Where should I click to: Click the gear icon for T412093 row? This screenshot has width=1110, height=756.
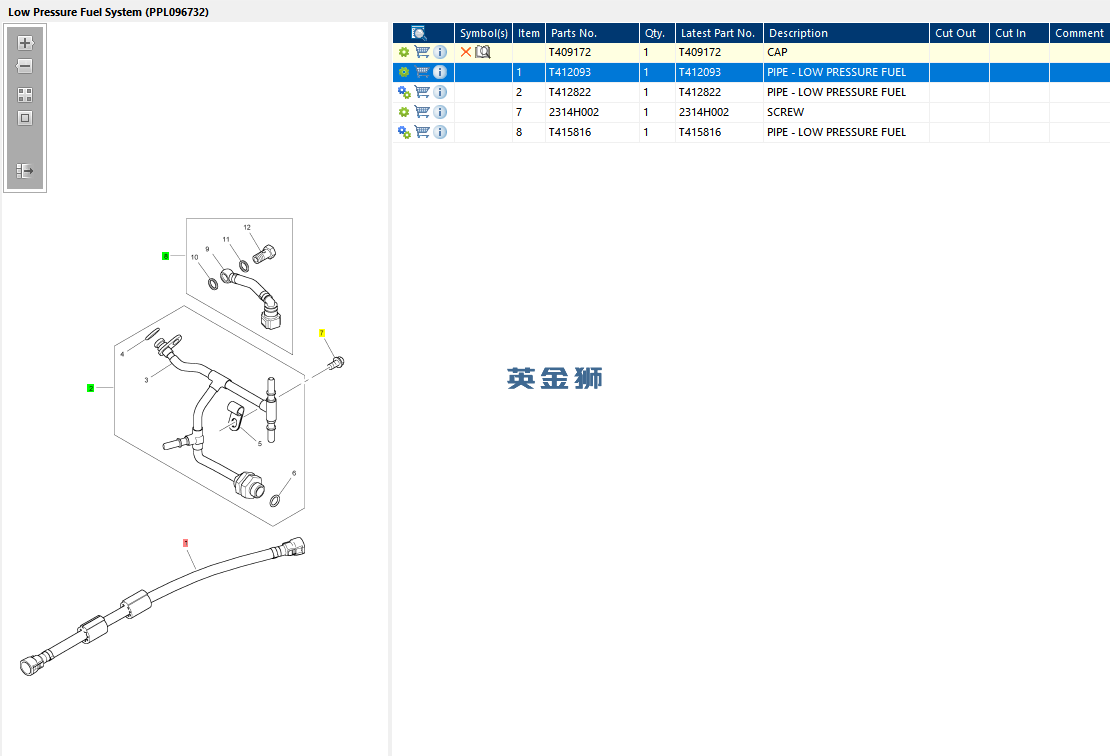click(404, 72)
